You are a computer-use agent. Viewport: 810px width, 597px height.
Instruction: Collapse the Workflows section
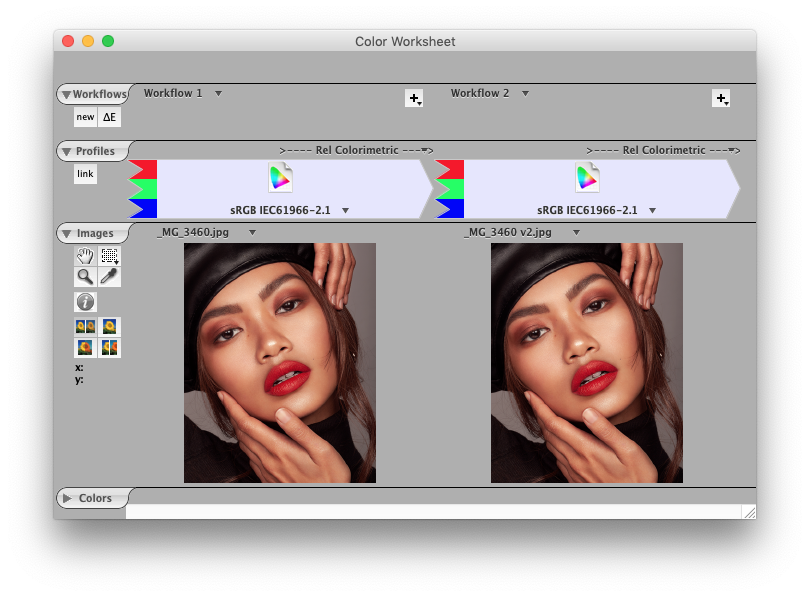(x=66, y=95)
